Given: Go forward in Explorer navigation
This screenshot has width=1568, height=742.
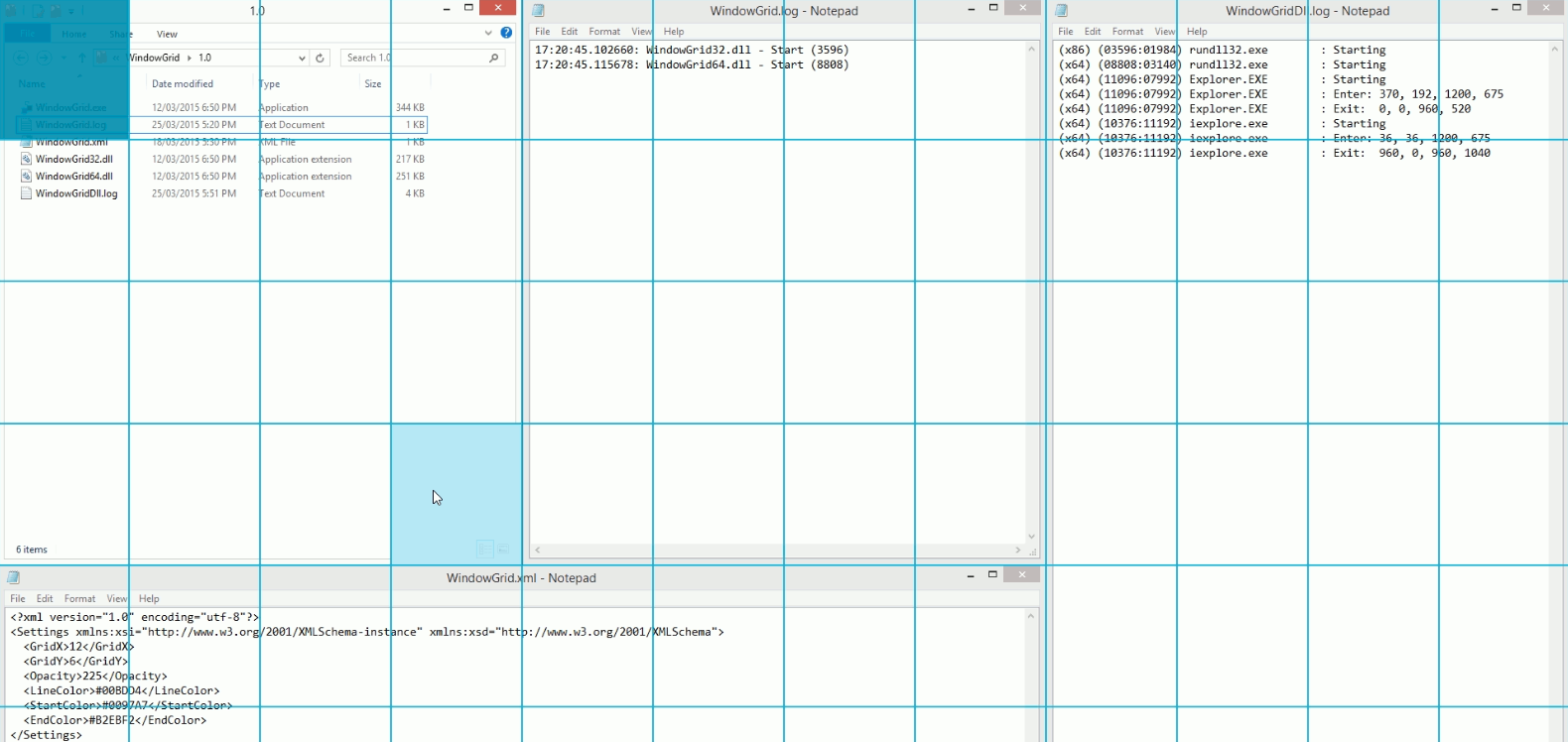Looking at the screenshot, I should point(44,58).
